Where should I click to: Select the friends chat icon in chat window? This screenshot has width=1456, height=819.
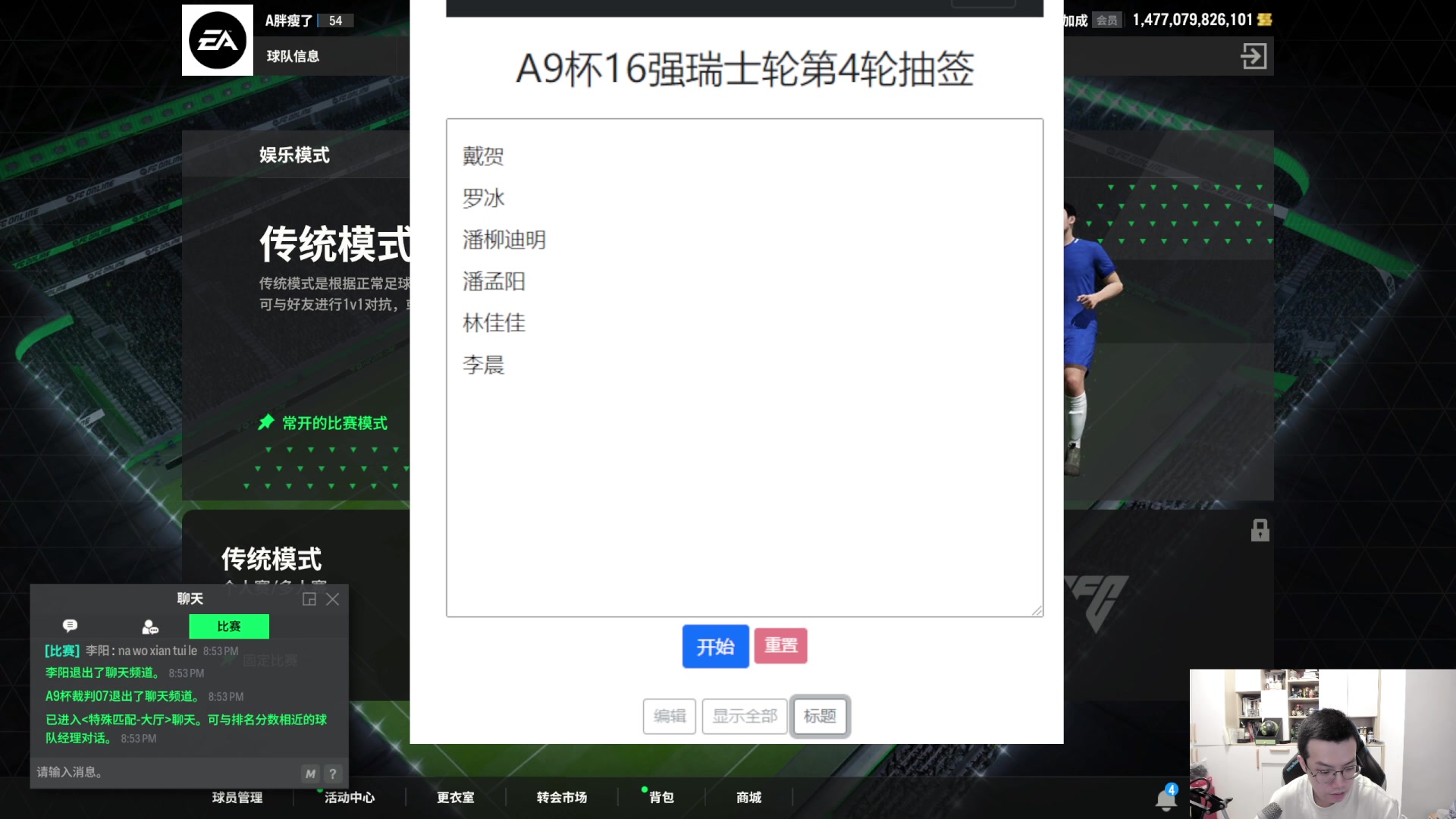point(149,626)
